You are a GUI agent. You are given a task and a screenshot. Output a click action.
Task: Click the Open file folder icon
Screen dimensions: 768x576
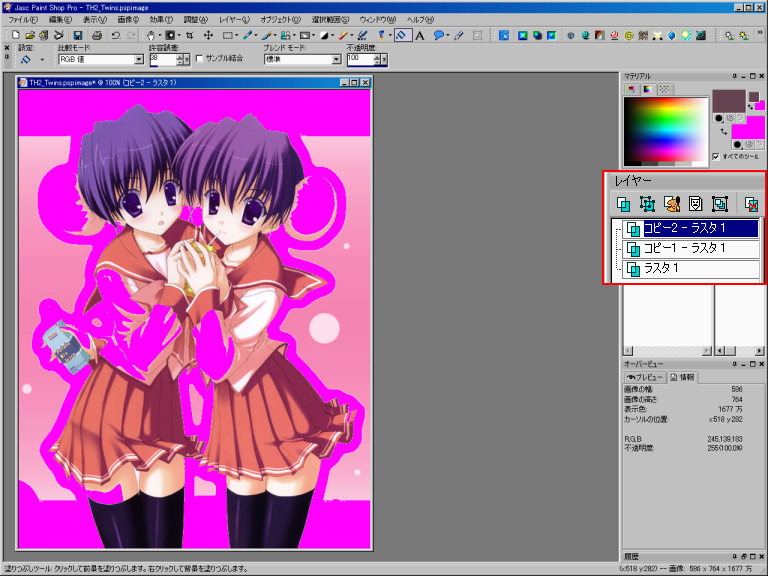tap(30, 35)
